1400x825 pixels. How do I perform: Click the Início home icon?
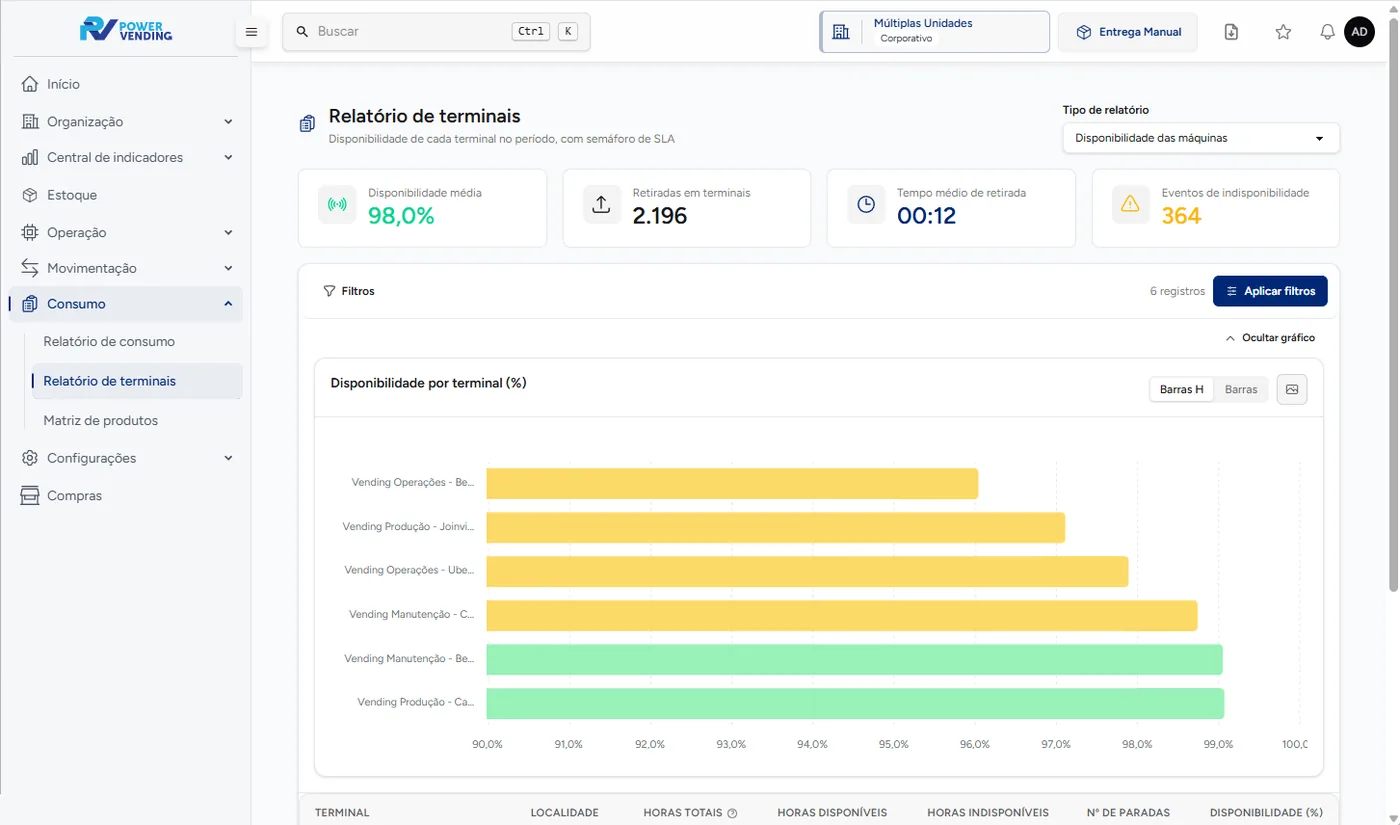pos(30,84)
